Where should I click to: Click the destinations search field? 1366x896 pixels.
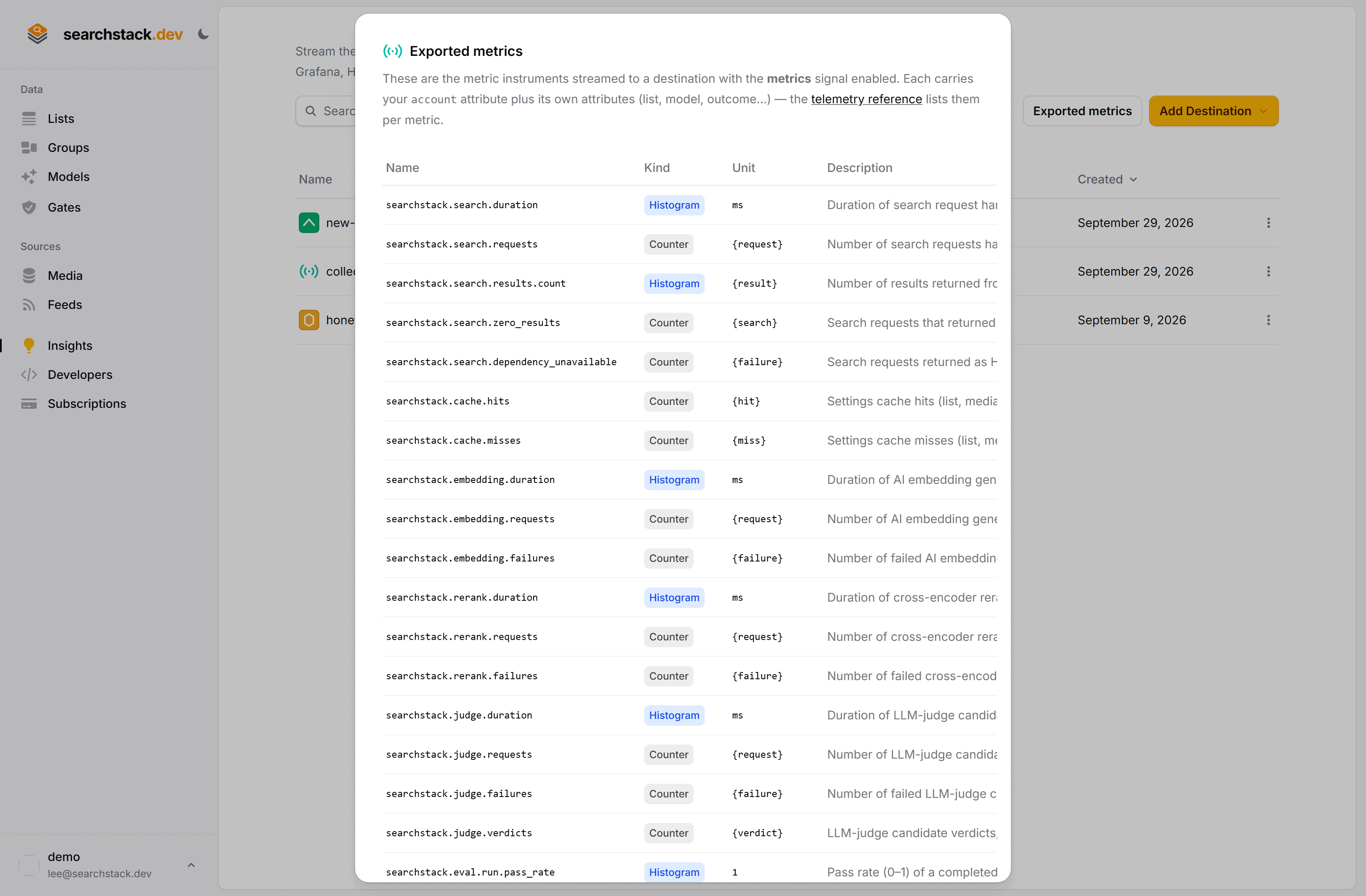(x=326, y=111)
